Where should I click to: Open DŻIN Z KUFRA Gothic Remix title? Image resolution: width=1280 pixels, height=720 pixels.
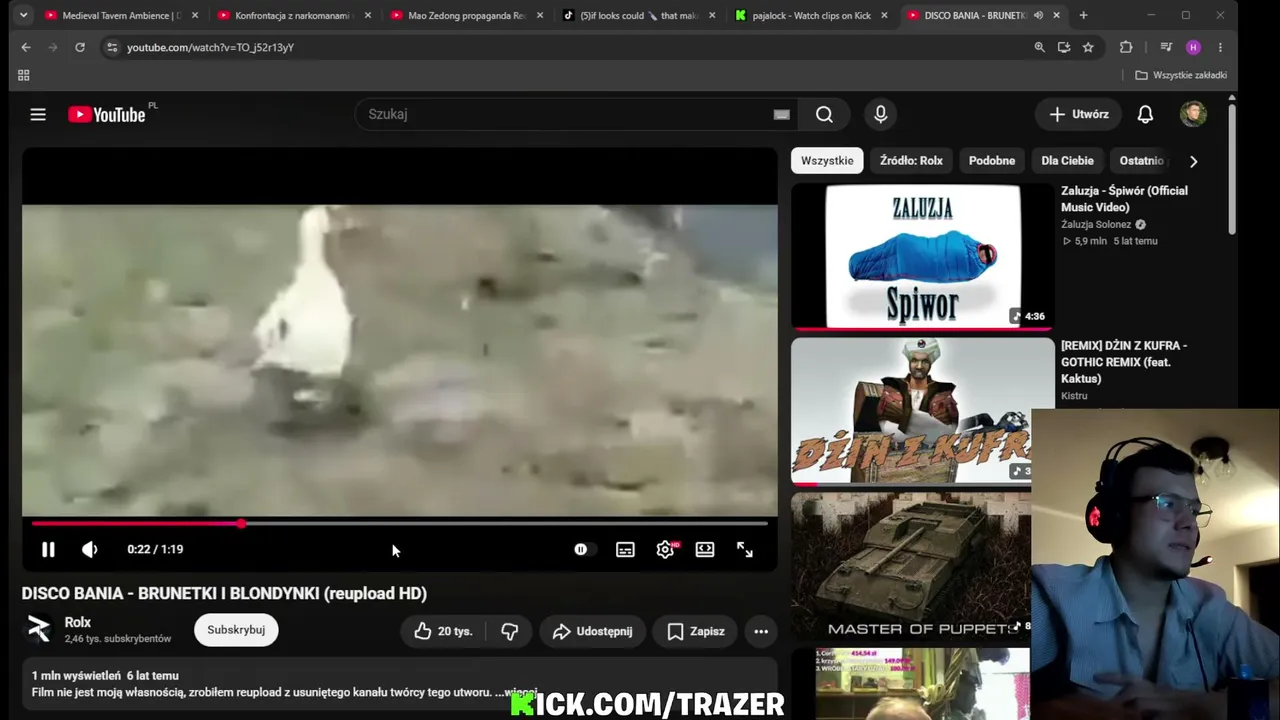[x=1124, y=362]
